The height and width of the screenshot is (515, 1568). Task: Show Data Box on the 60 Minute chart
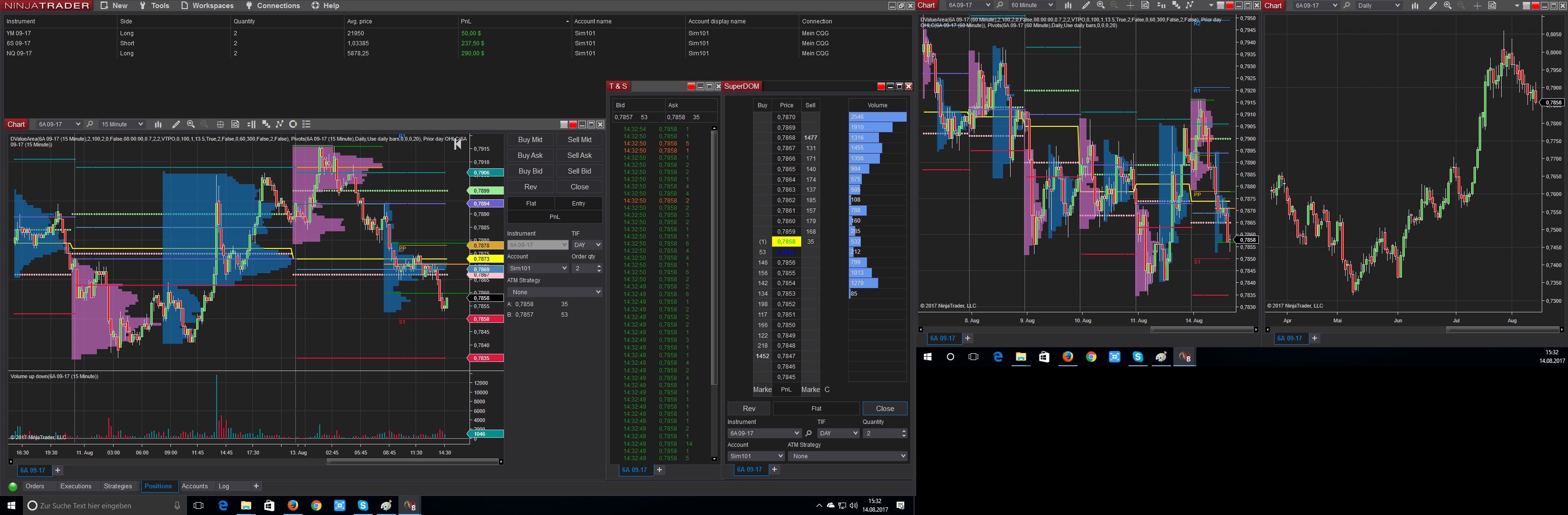tap(1145, 5)
